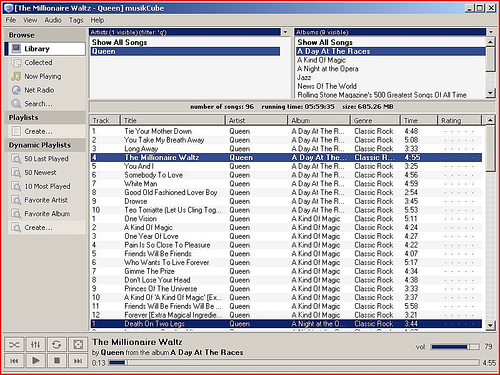Open the File menu
This screenshot has height=375, width=500.
11,20
